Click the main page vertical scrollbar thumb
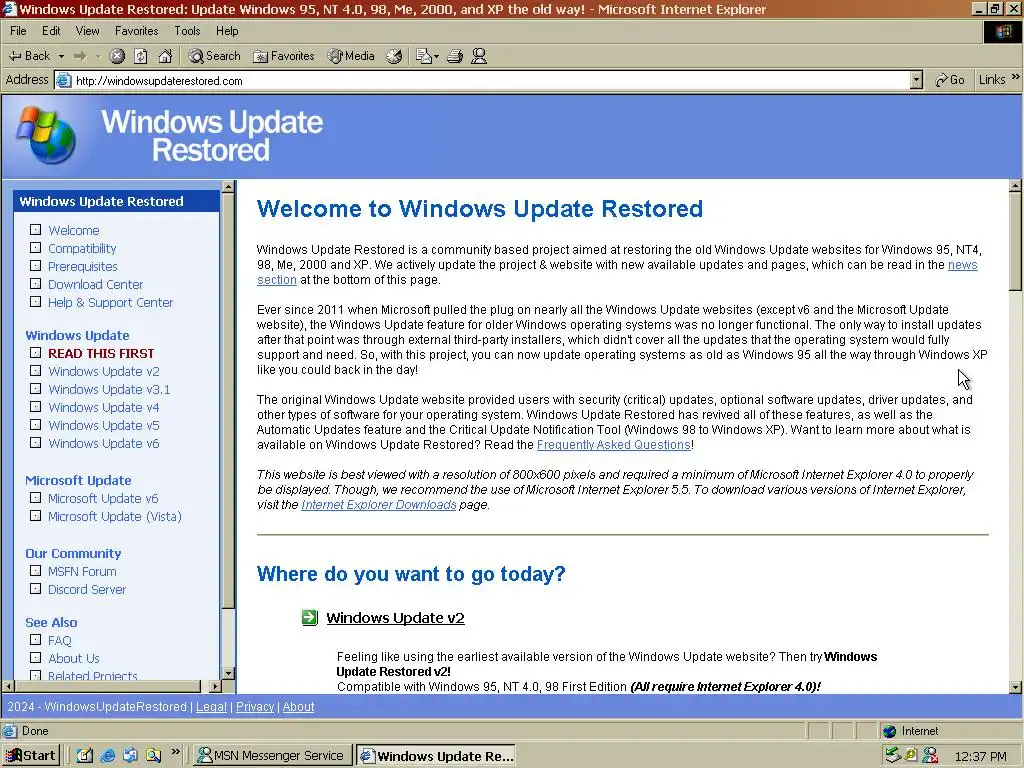The image size is (1024, 768). pyautogui.click(x=1016, y=242)
